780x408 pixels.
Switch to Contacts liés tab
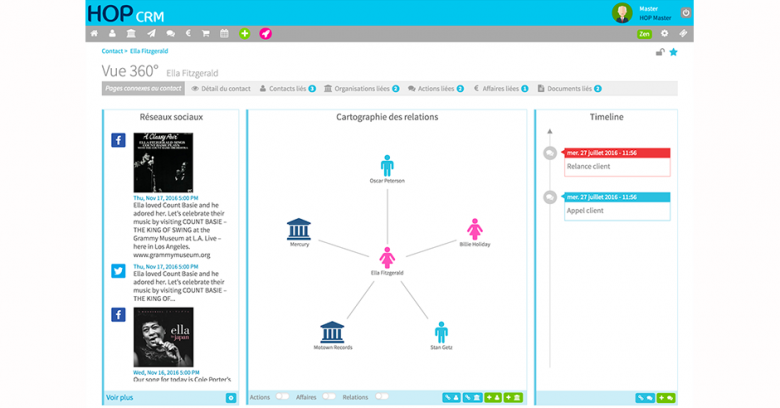(287, 89)
